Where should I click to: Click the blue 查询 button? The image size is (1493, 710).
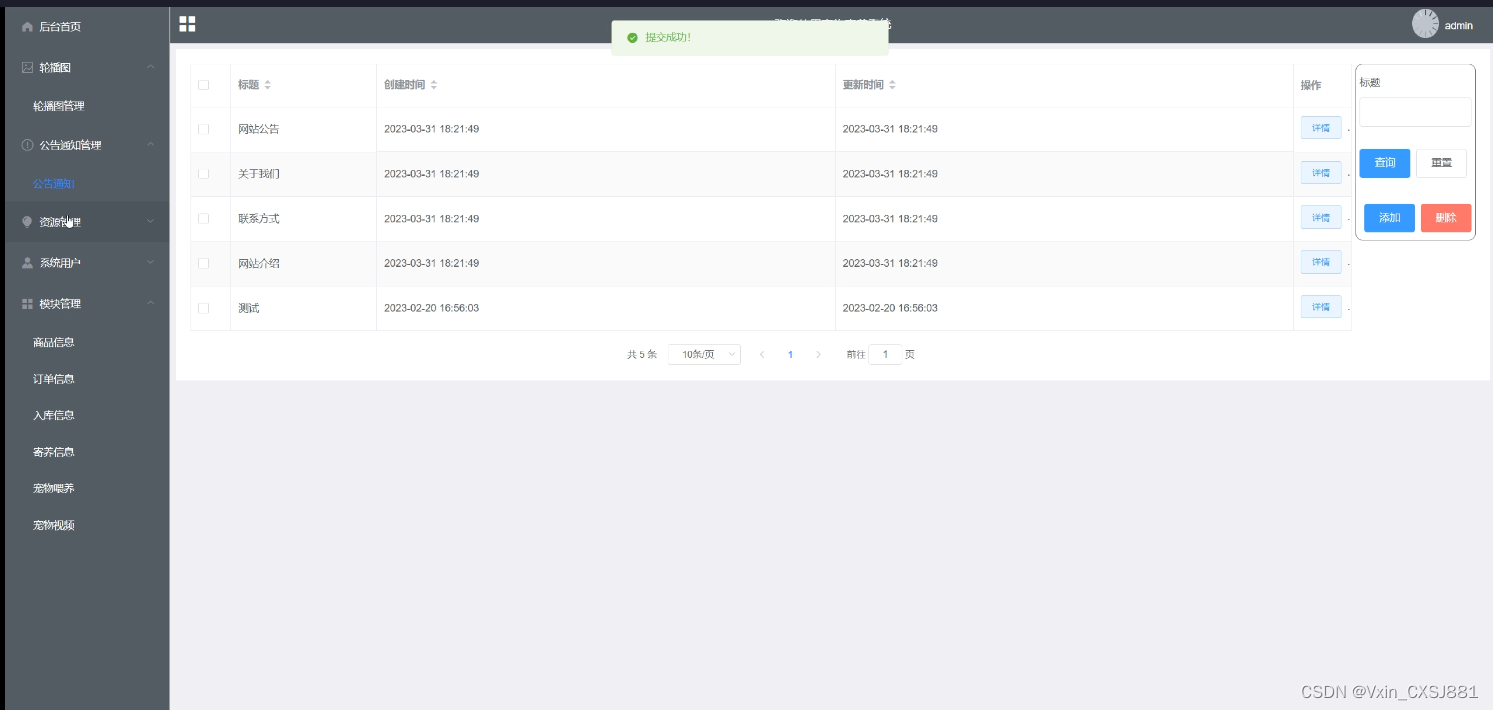pos(1385,163)
